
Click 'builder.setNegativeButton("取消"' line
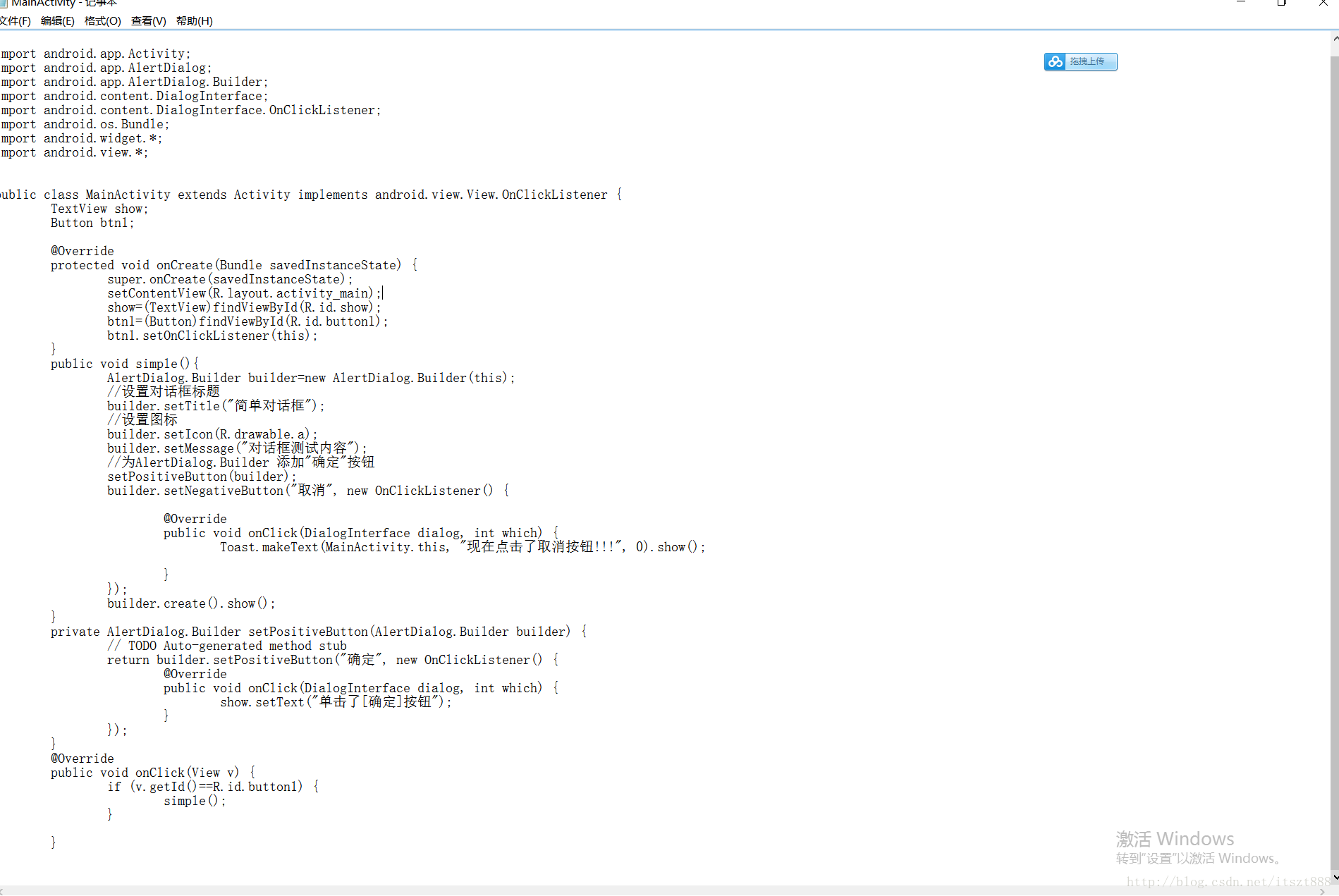tap(308, 490)
